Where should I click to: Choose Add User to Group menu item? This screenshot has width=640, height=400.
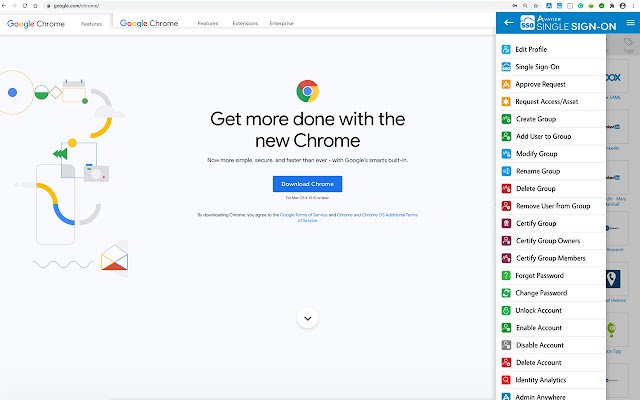pos(551,136)
